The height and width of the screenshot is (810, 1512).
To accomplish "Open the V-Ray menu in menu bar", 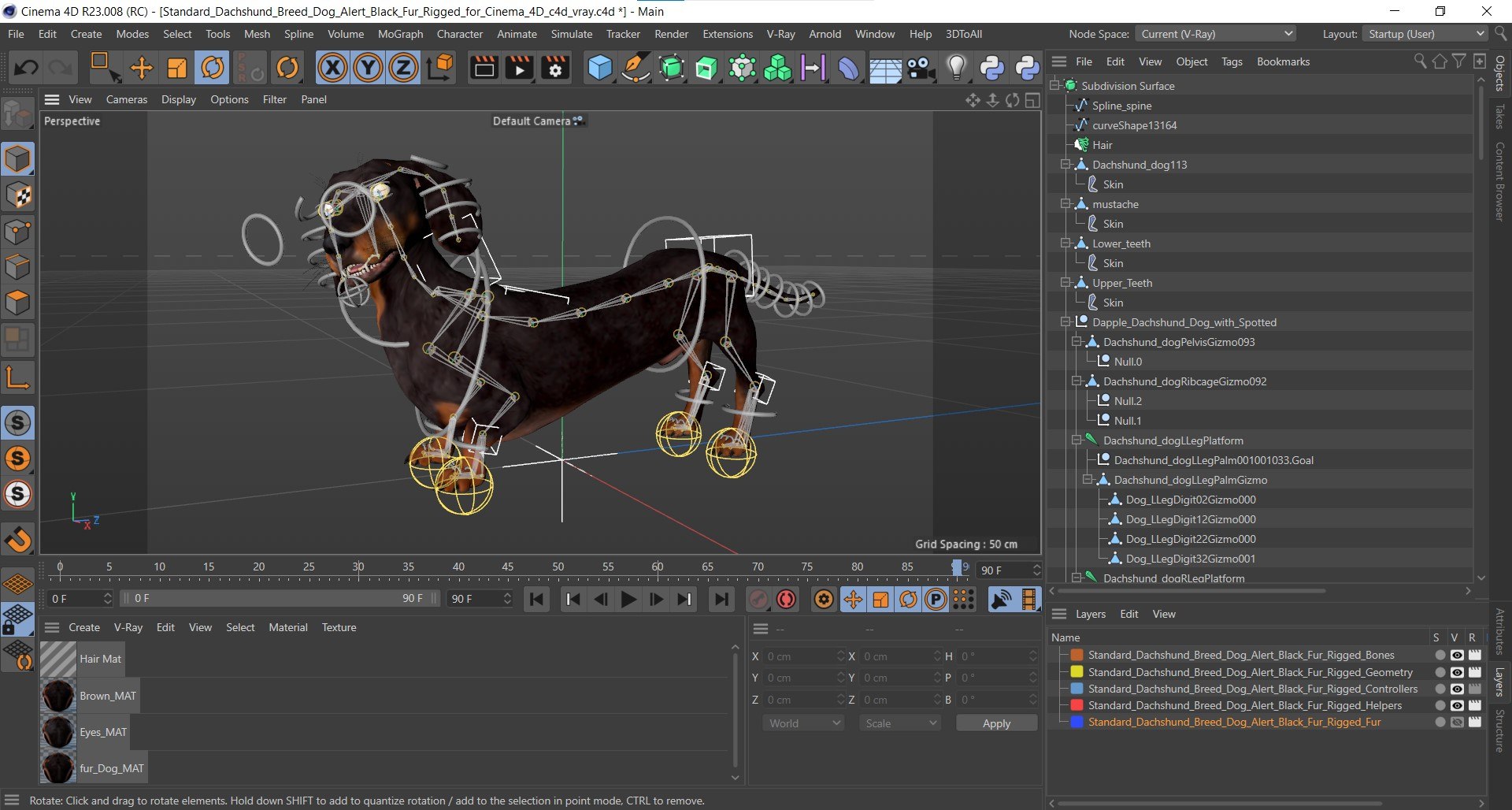I will tap(780, 34).
